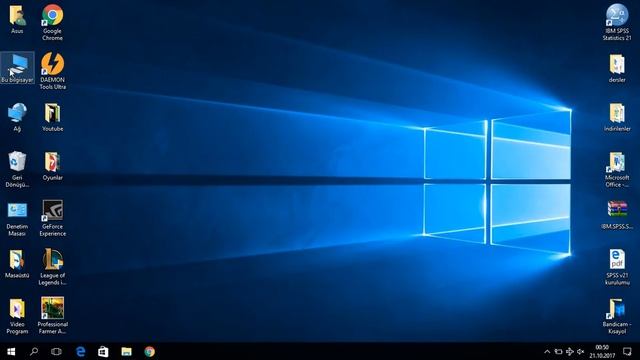Open the Microsoft Office shortcut icon
The image size is (640, 360).
tap(617, 169)
